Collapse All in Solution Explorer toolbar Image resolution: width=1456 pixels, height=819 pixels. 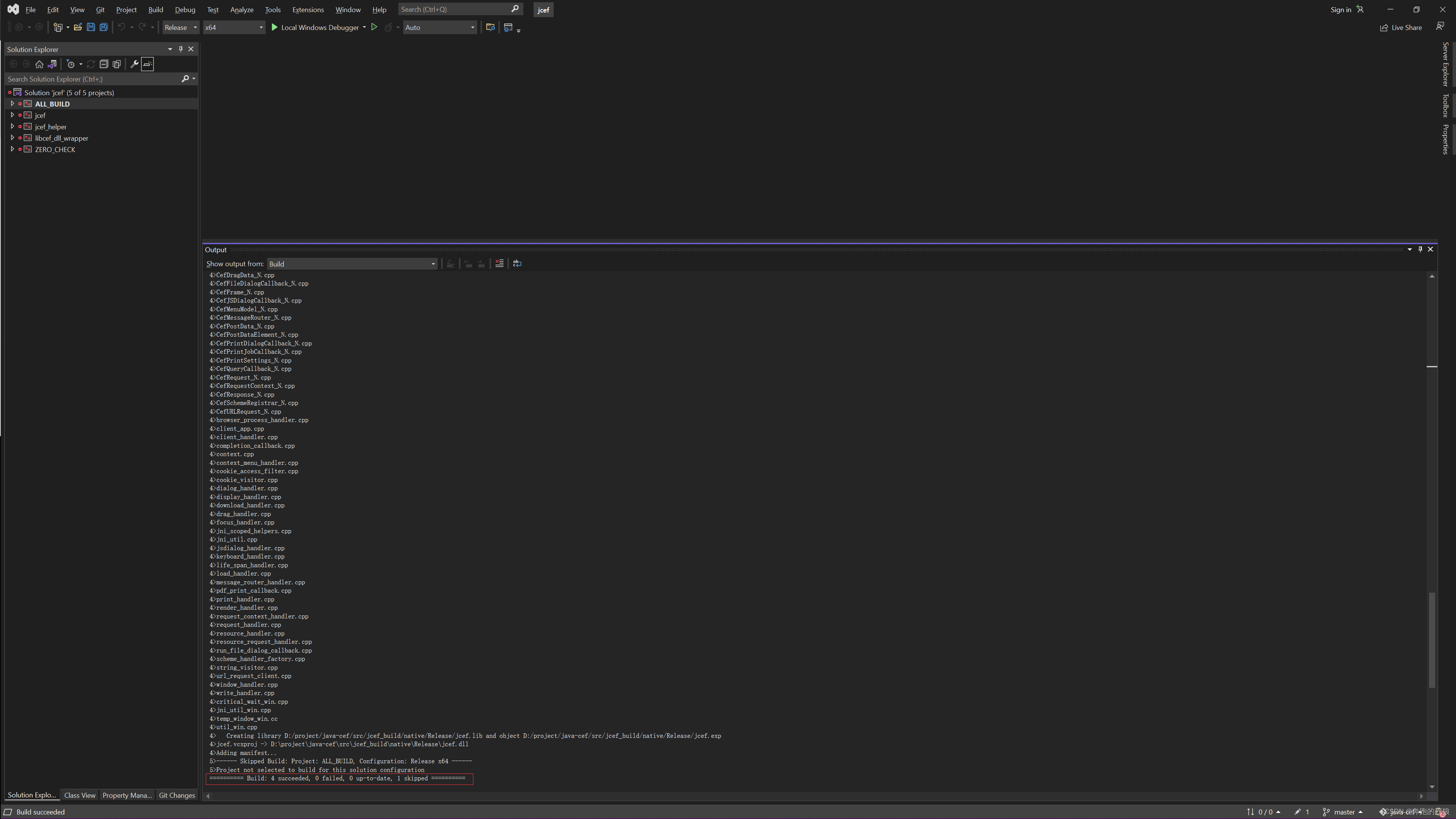coord(104,64)
